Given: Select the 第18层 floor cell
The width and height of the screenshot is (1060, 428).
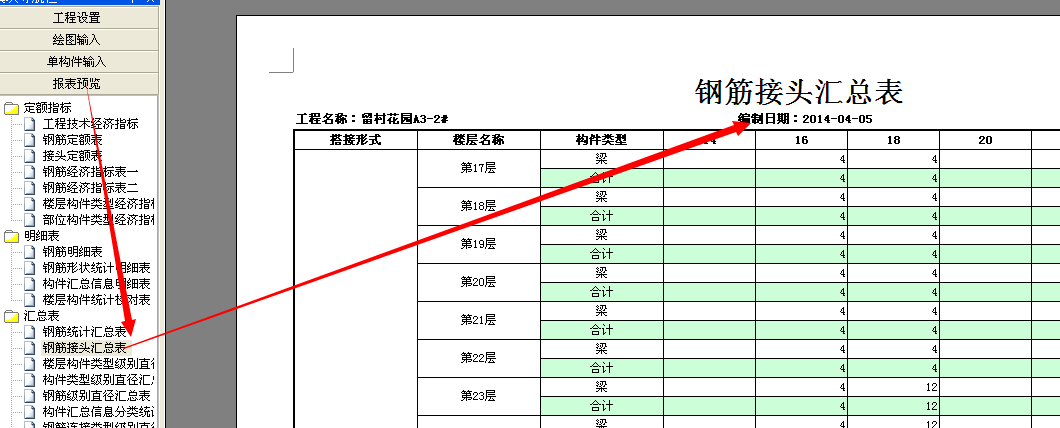Looking at the screenshot, I should [479, 206].
